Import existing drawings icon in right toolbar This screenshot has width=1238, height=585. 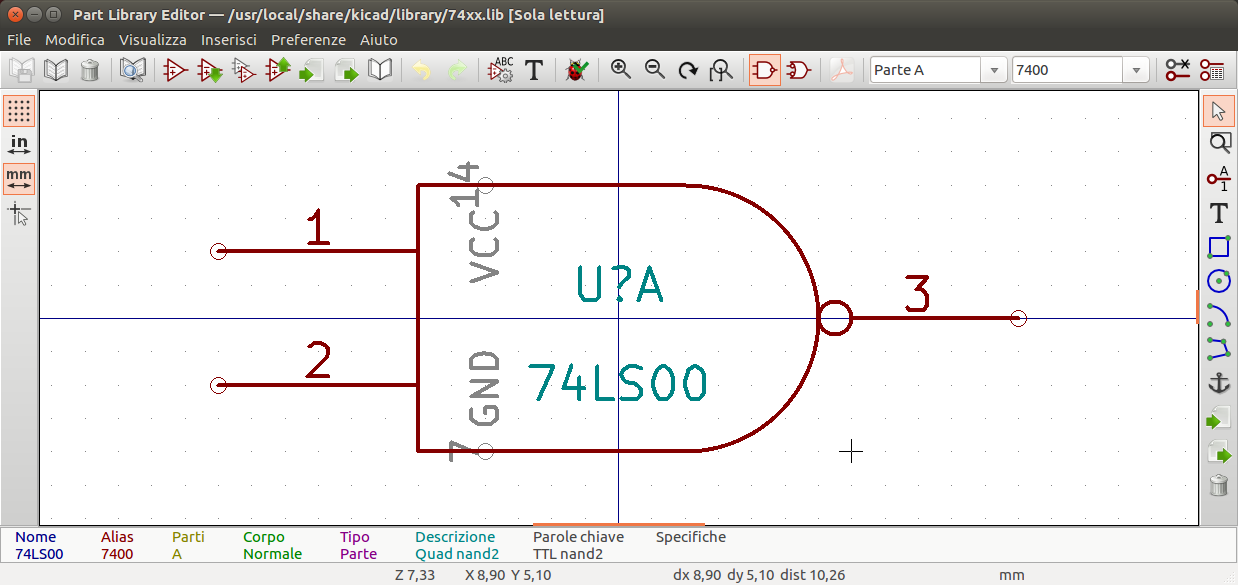pyautogui.click(x=1218, y=418)
